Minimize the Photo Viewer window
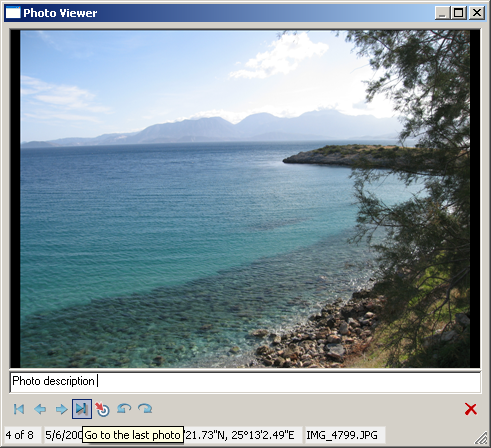 (442, 13)
